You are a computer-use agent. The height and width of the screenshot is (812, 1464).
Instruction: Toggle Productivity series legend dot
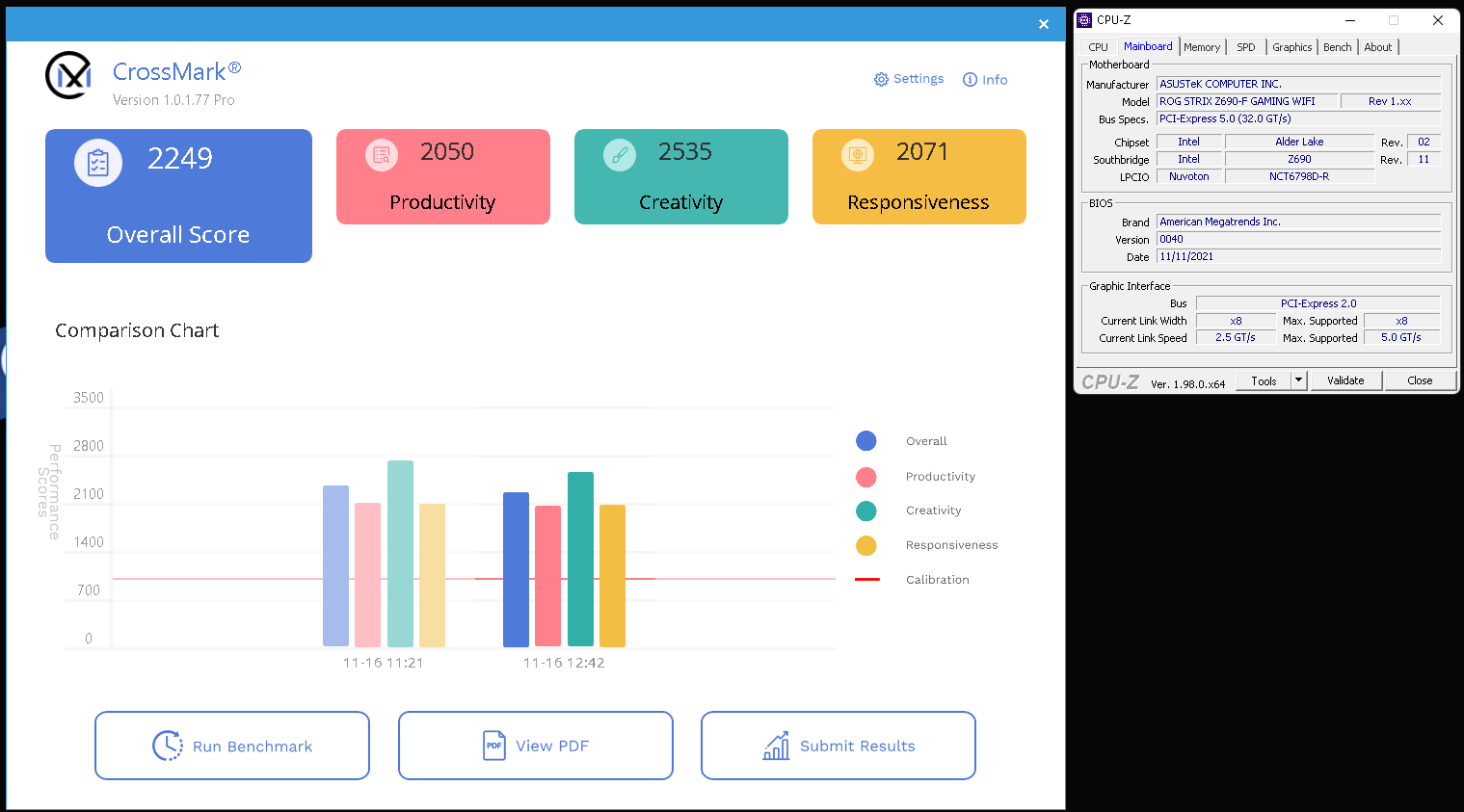[866, 477]
